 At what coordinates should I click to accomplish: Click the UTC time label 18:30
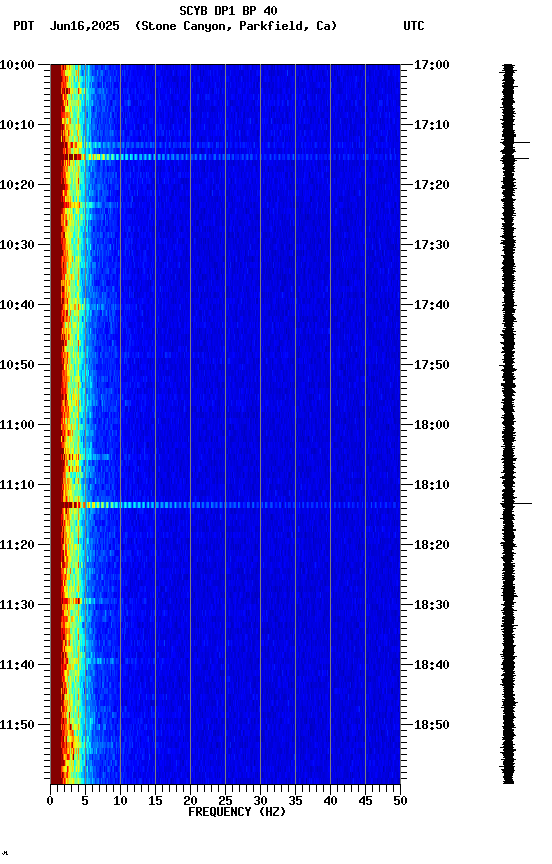click(432, 606)
